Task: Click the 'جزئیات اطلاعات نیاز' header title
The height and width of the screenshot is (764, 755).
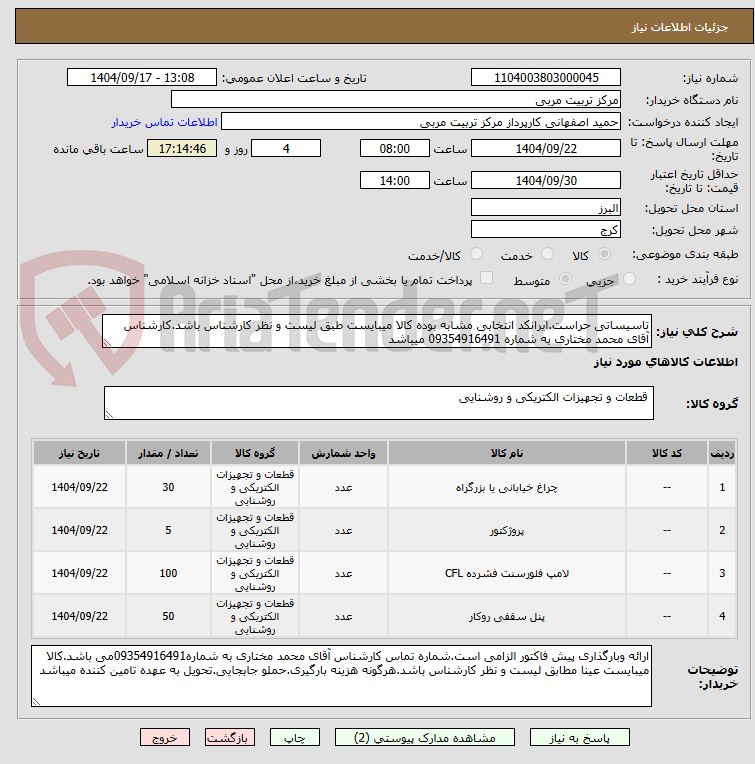Action: (680, 27)
